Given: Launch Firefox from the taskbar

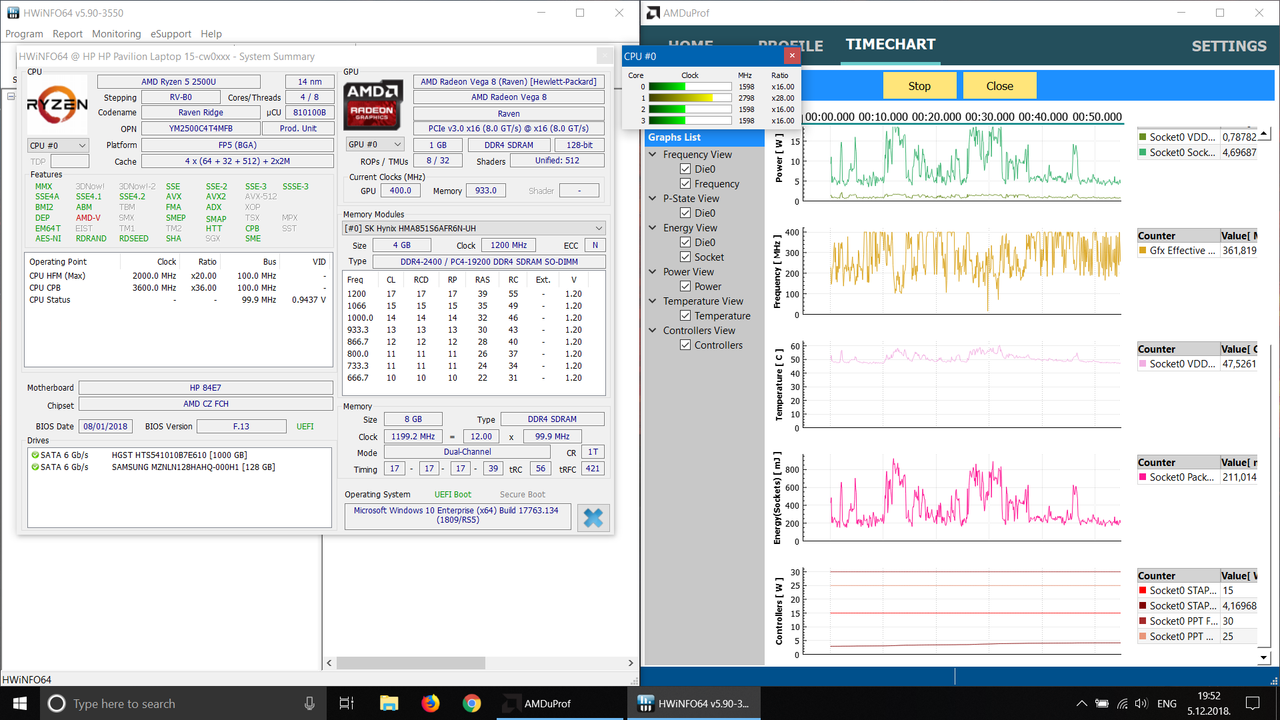Looking at the screenshot, I should 430,703.
